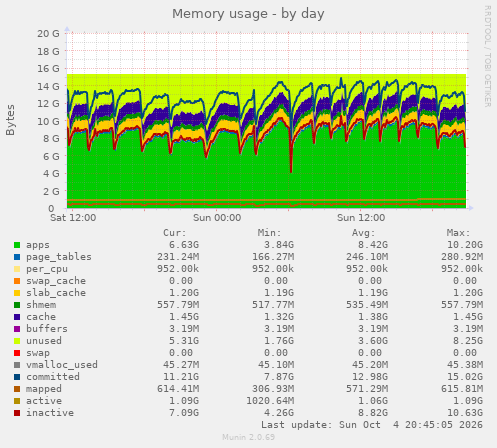The width and height of the screenshot is (497, 448).
Task: Click the per_cpu legend color swatch
Action: (17, 269)
